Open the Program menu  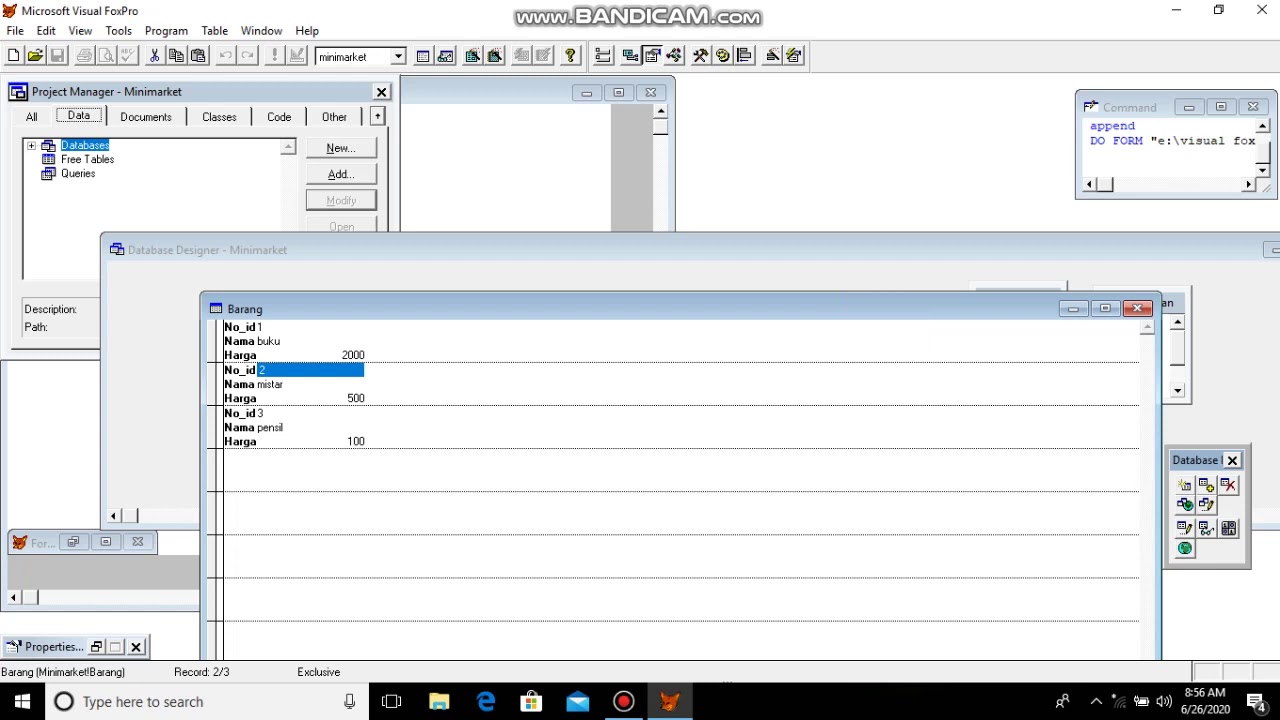point(166,31)
